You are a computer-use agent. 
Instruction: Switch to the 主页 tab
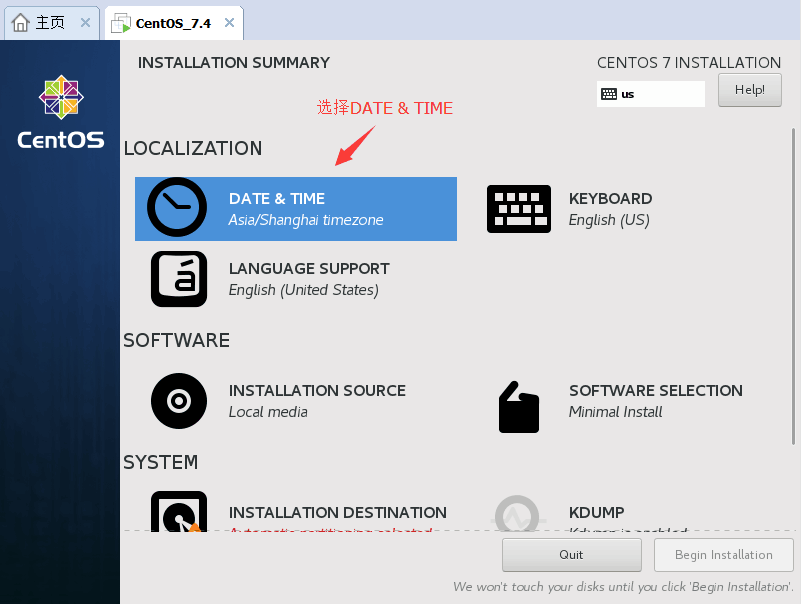[51, 23]
